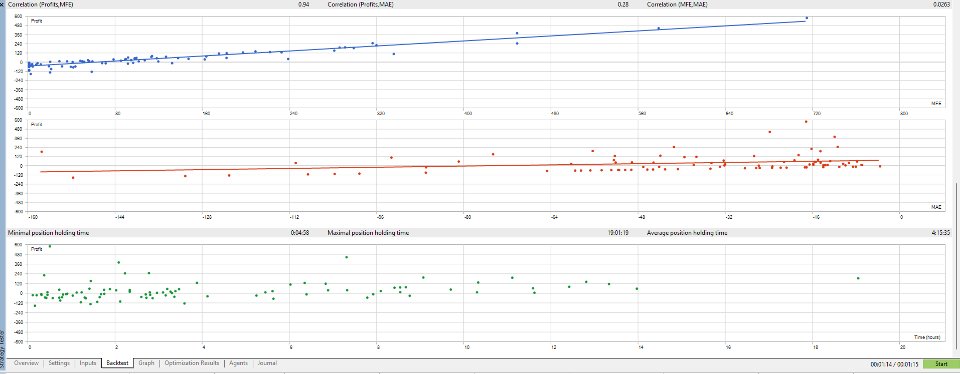Open the Optimization Results tab
The height and width of the screenshot is (374, 960).
click(x=192, y=363)
